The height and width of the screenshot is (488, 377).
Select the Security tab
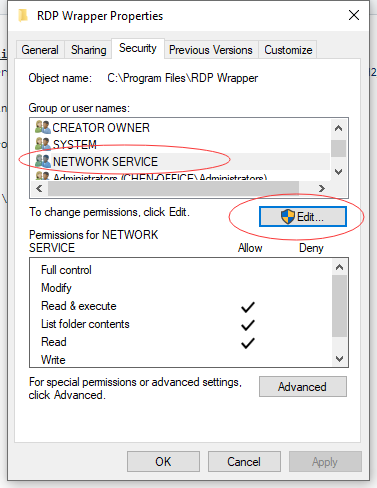(x=138, y=49)
